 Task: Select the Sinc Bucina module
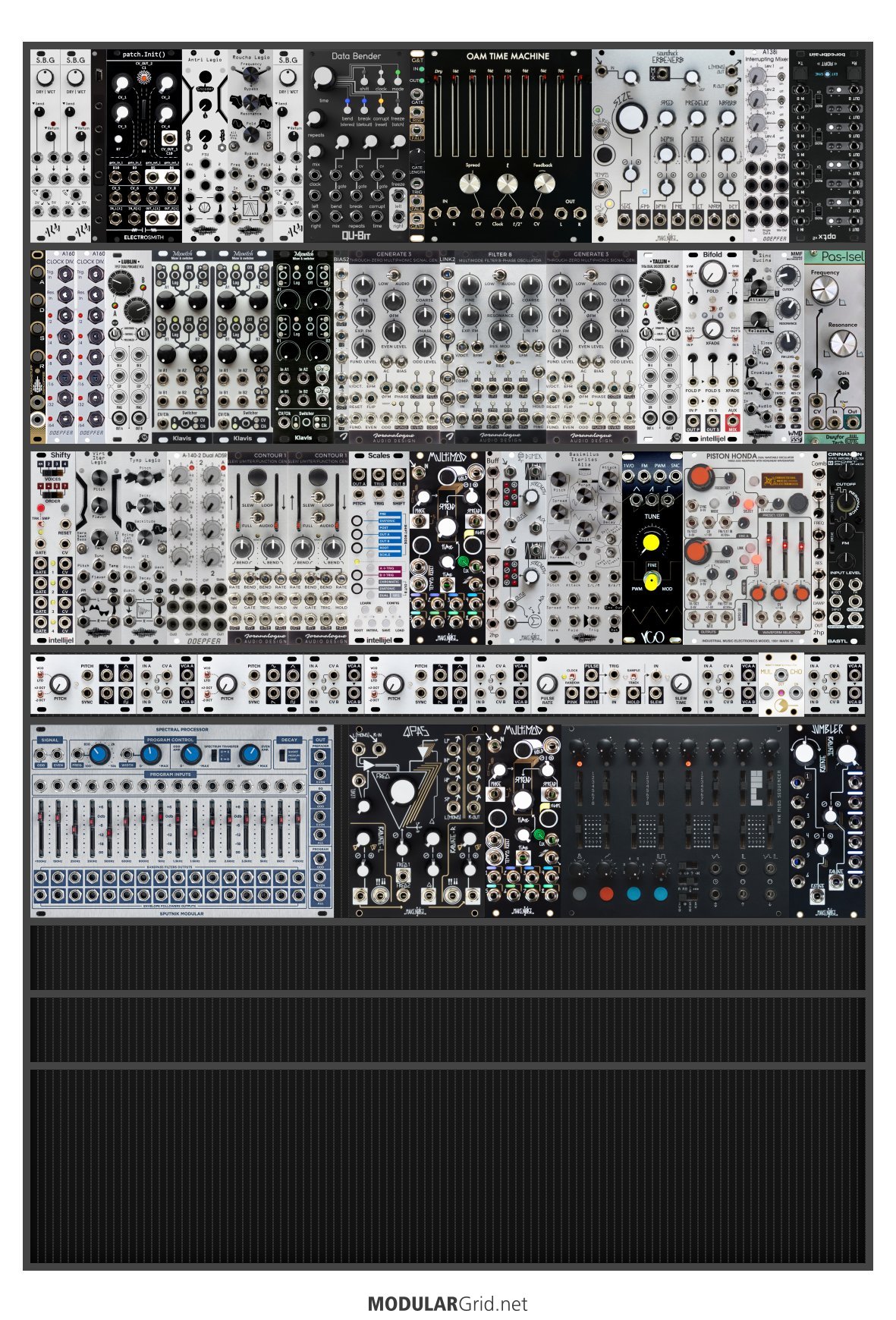(759, 347)
